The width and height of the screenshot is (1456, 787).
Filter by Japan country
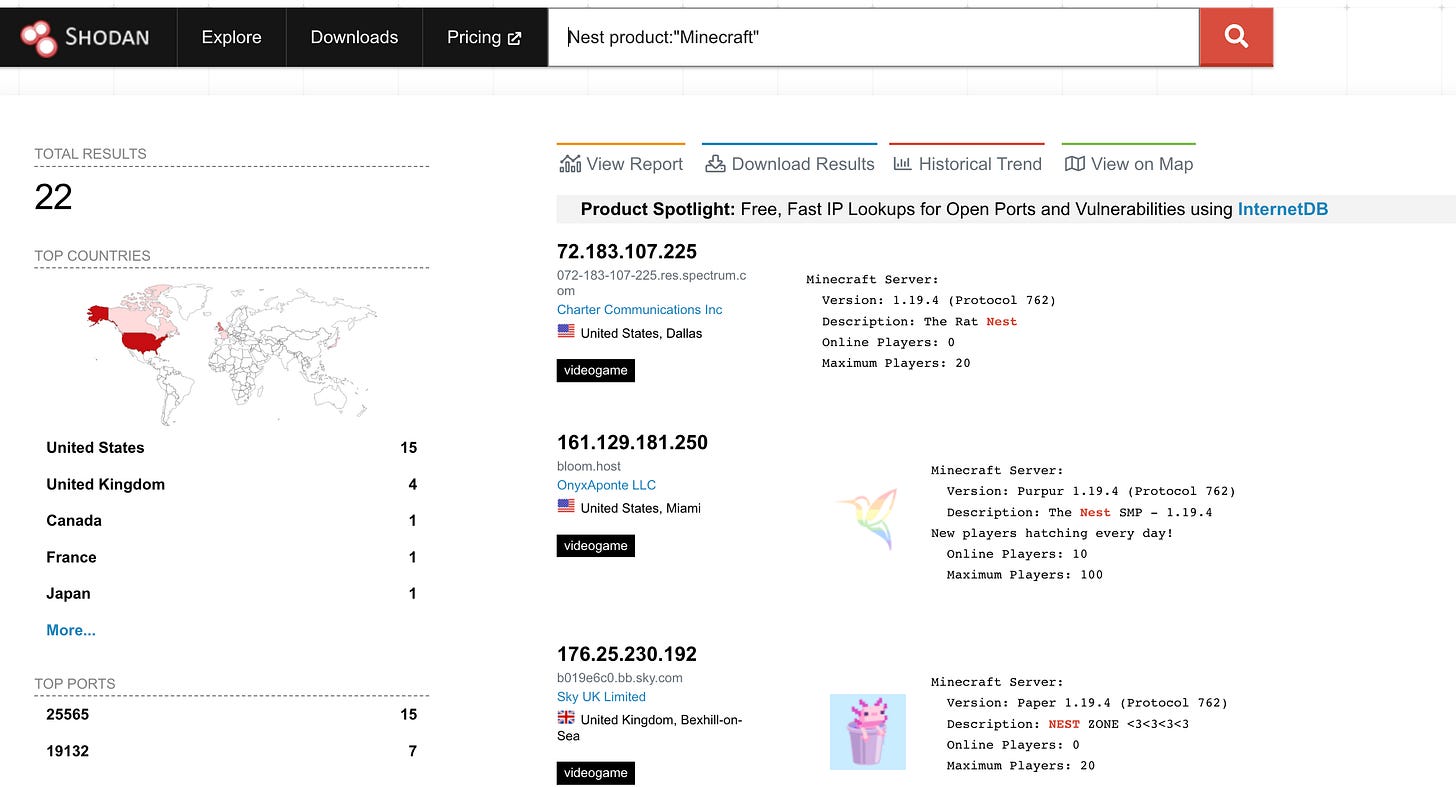(231, 593)
